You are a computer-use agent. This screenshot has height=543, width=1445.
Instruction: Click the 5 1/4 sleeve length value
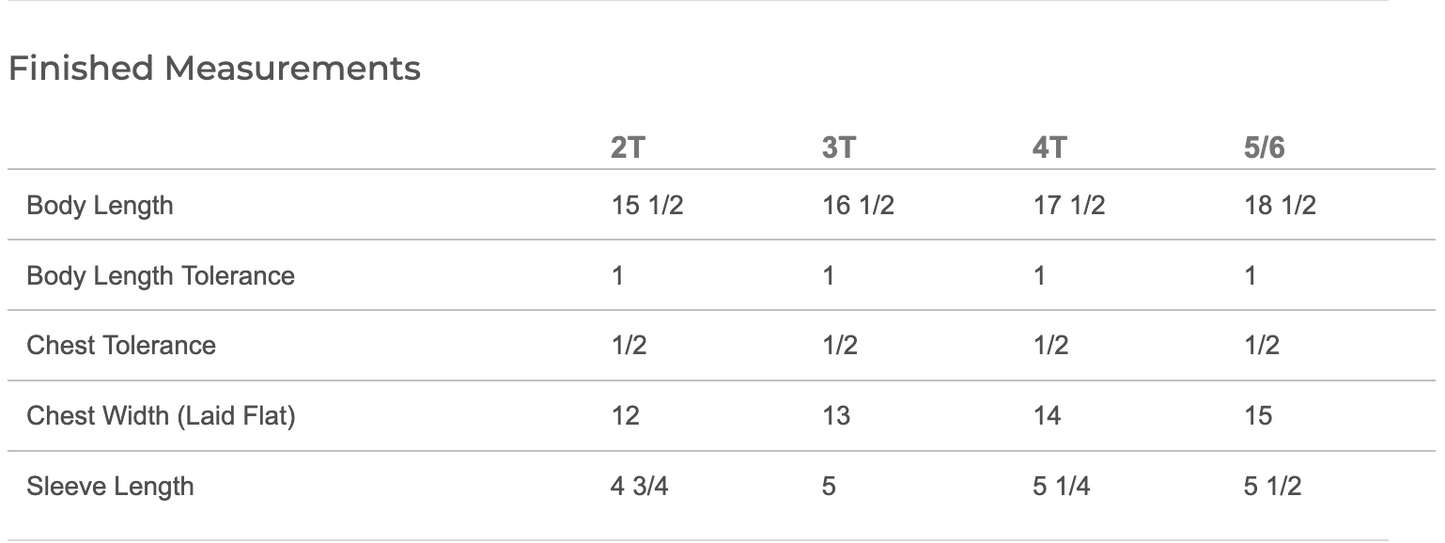[x=1062, y=486]
